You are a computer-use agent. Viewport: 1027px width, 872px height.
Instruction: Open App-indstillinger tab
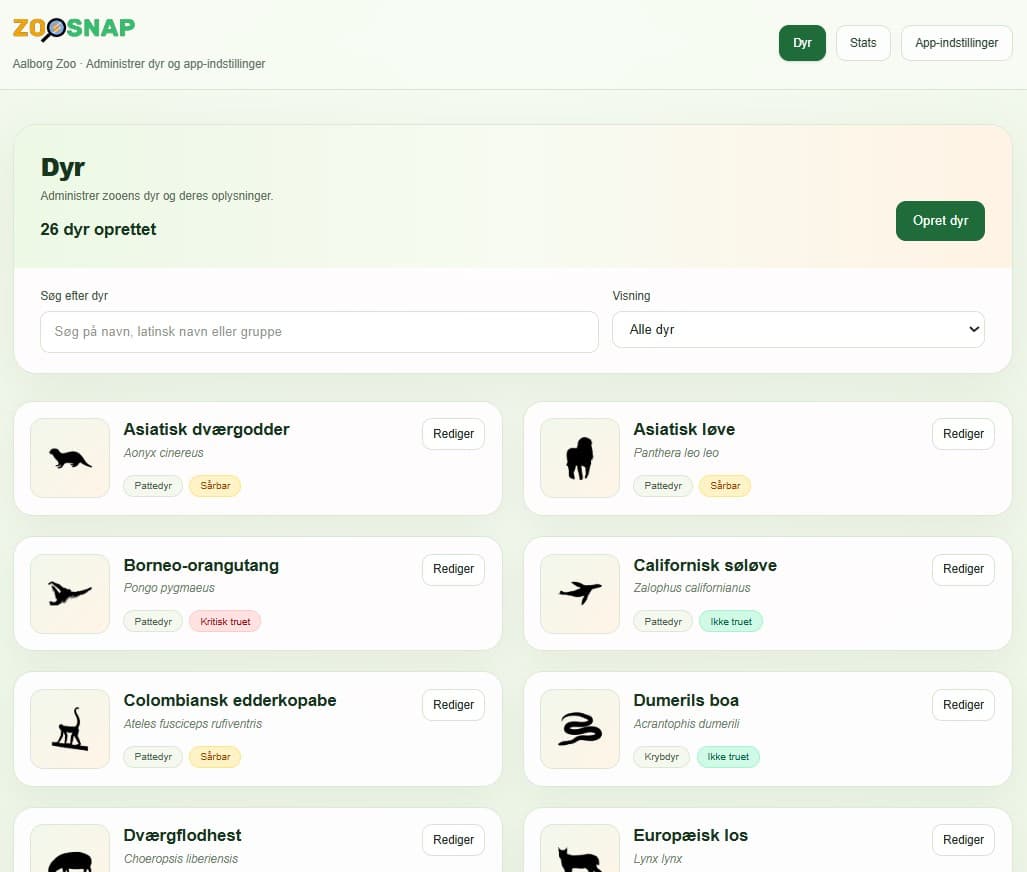pyautogui.click(x=956, y=43)
